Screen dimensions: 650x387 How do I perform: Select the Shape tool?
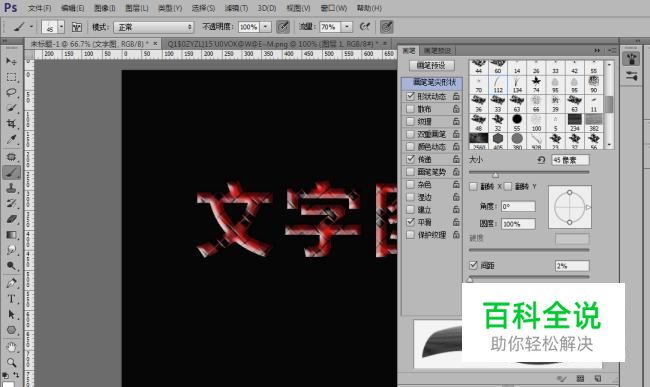click(11, 330)
